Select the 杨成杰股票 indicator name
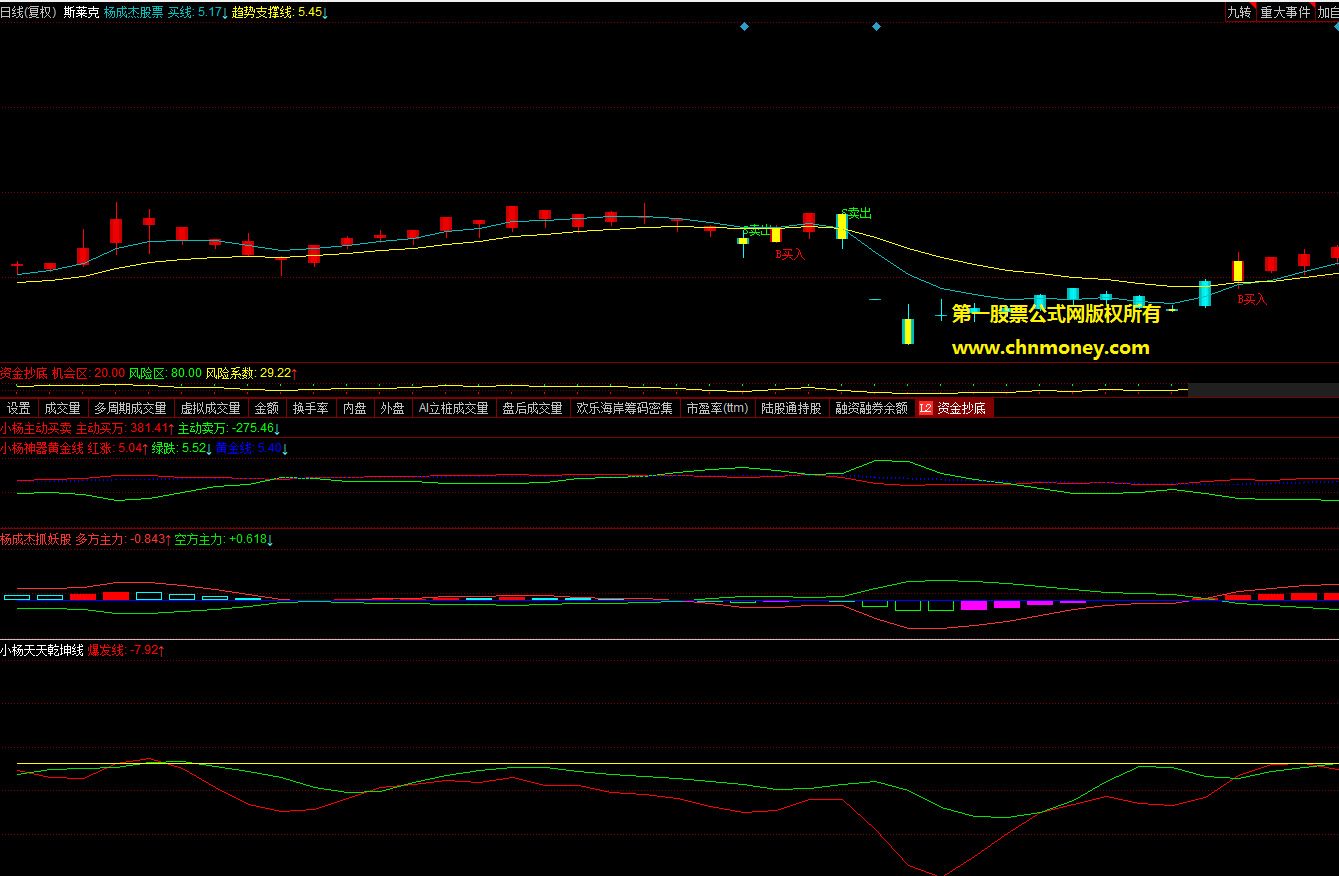Screen dimensions: 1339x876 coord(133,13)
